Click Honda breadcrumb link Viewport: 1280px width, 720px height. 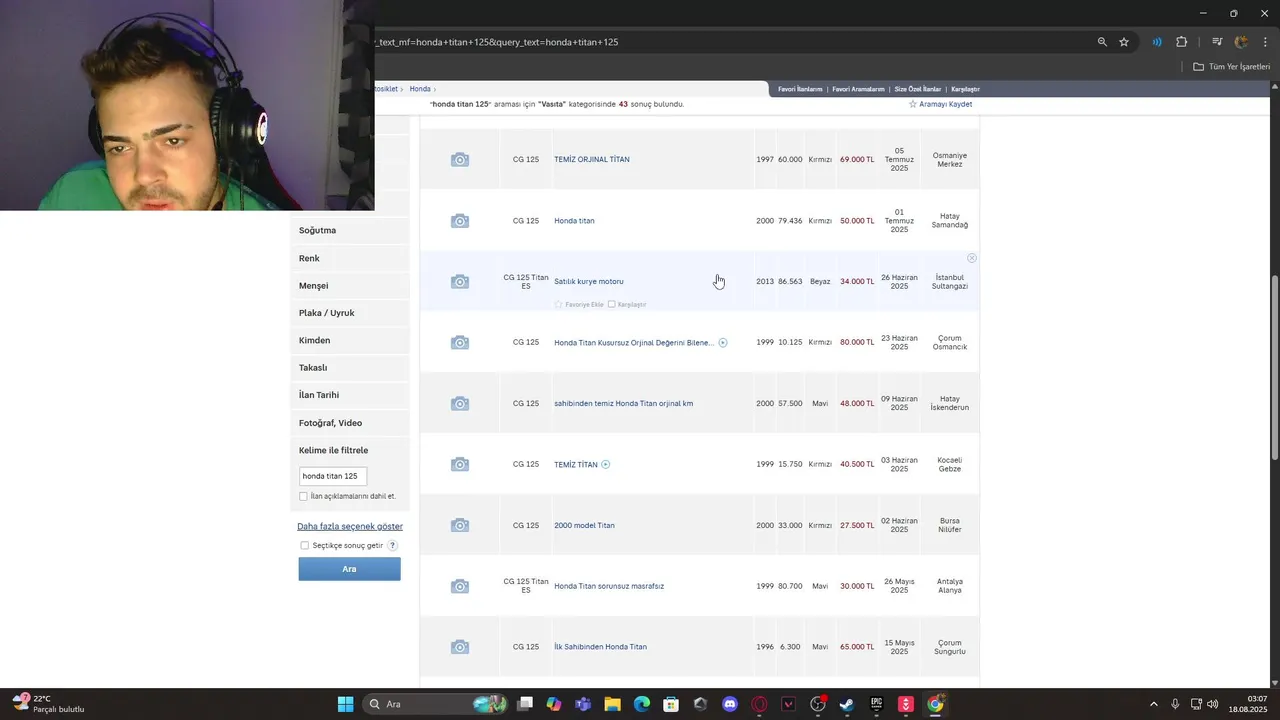tap(420, 89)
